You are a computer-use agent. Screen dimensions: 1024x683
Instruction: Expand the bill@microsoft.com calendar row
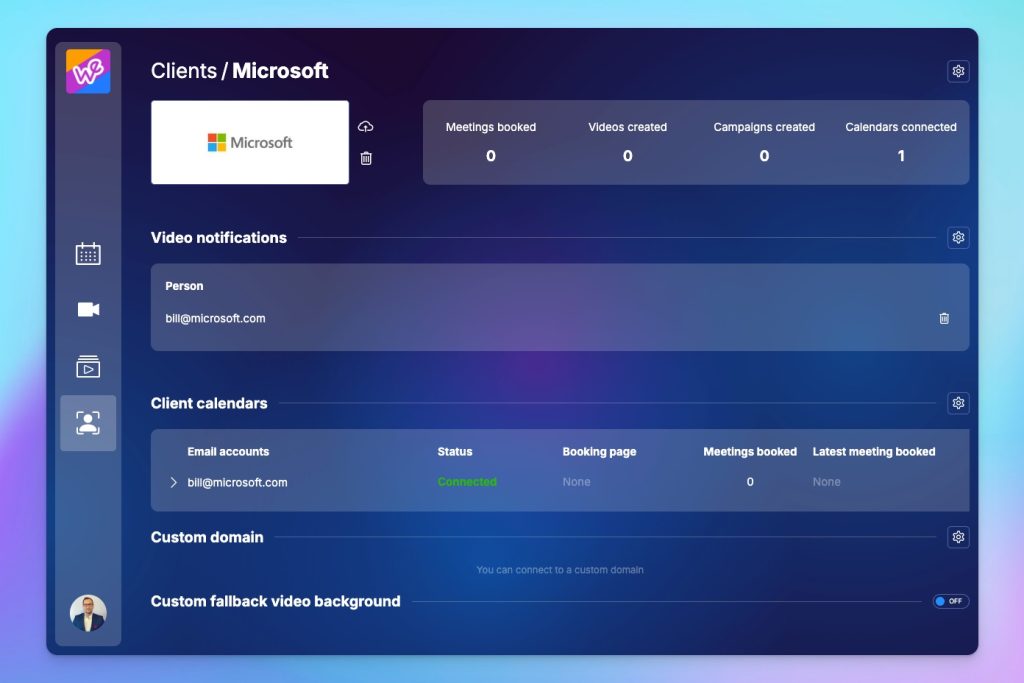(x=173, y=482)
